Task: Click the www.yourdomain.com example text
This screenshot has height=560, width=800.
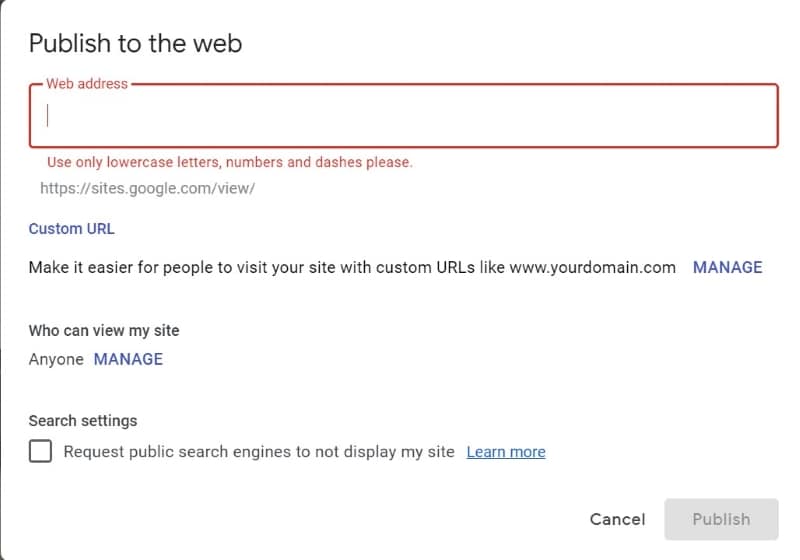Action: click(x=592, y=268)
